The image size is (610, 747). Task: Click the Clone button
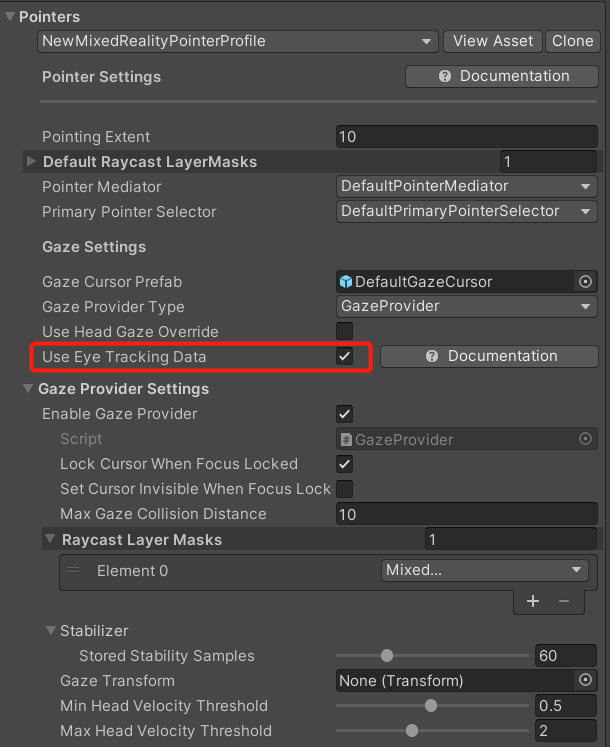[572, 41]
